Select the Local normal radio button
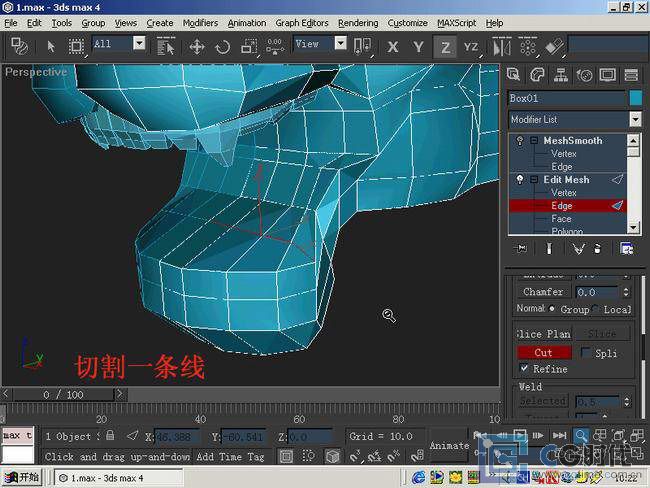This screenshot has width=650, height=488. (x=596, y=308)
